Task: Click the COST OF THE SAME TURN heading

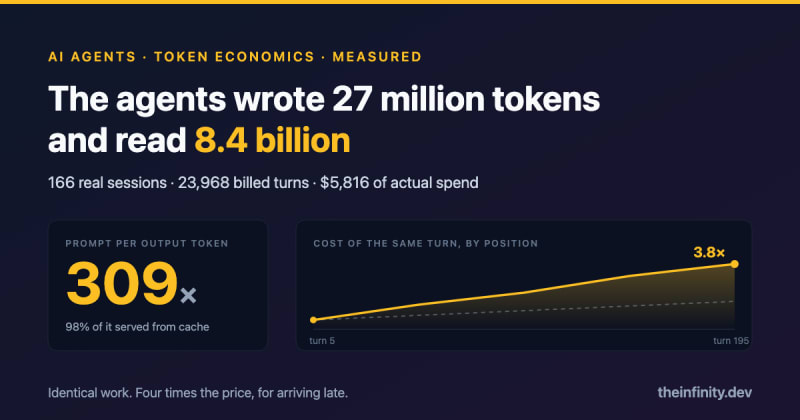Action: click(426, 243)
